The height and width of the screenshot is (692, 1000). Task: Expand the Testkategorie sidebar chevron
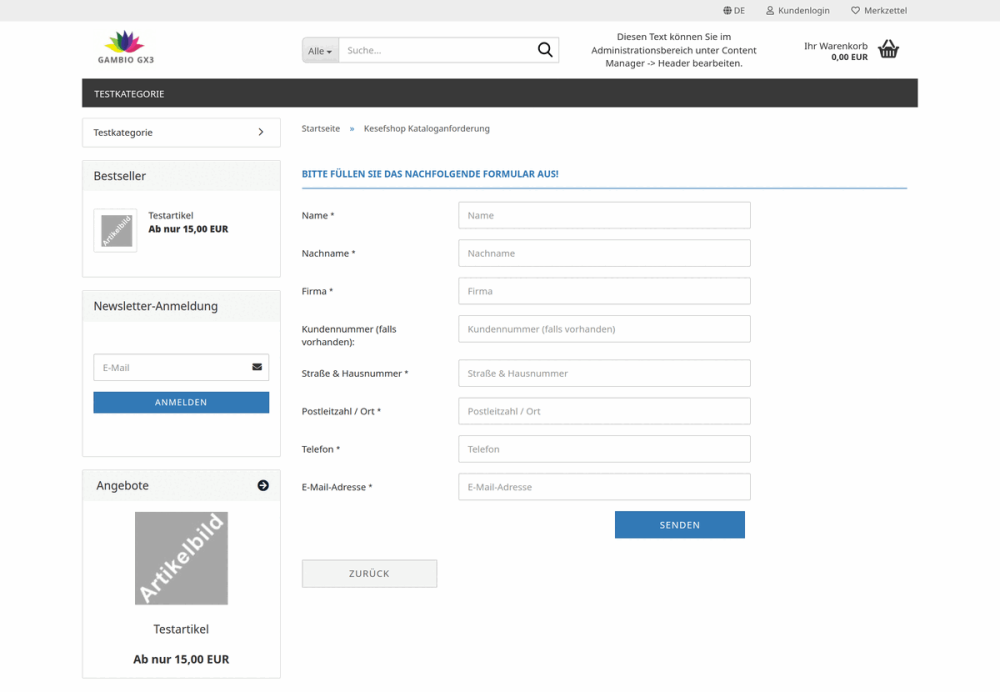coord(261,132)
